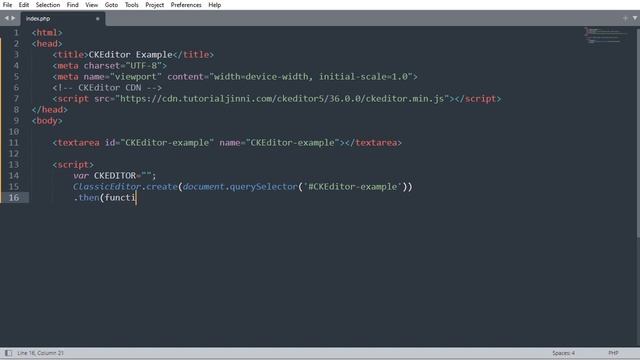The image size is (640, 360).
Task: Click the opening <body> tag
Action: point(47,121)
